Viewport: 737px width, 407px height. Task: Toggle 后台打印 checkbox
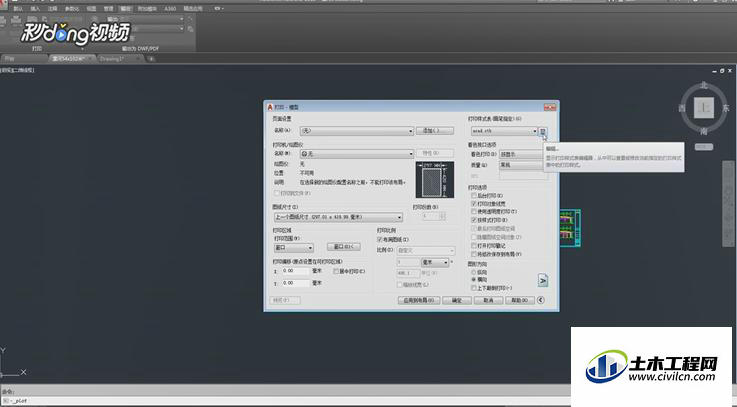pyautogui.click(x=474, y=196)
